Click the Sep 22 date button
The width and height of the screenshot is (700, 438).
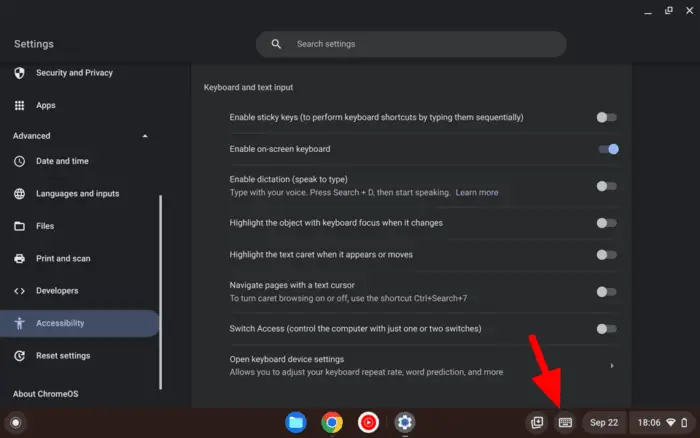click(604, 422)
